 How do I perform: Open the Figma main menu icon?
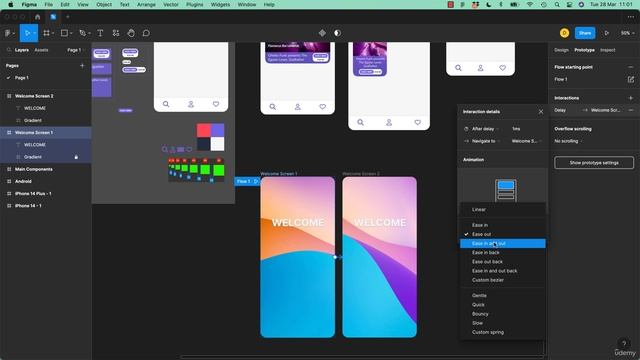coord(8,33)
